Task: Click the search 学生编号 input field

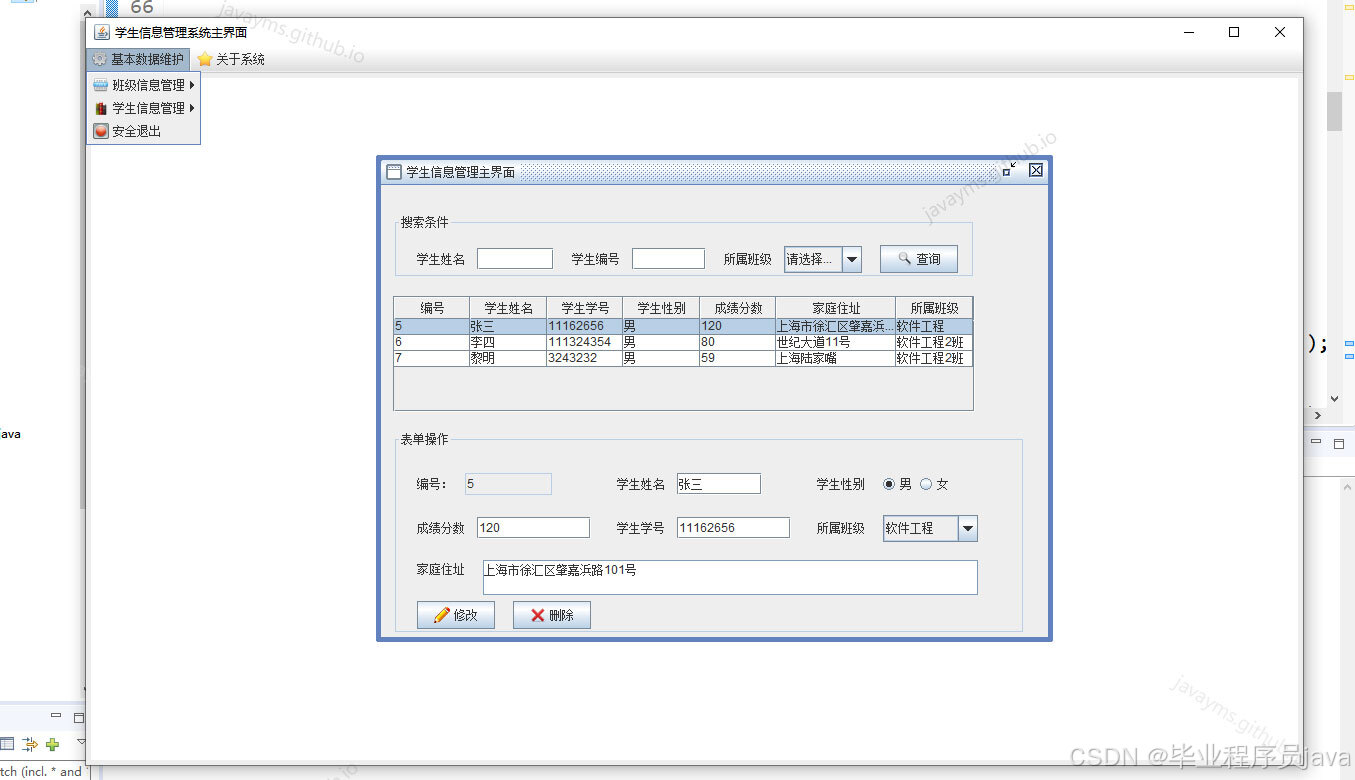Action: (669, 259)
